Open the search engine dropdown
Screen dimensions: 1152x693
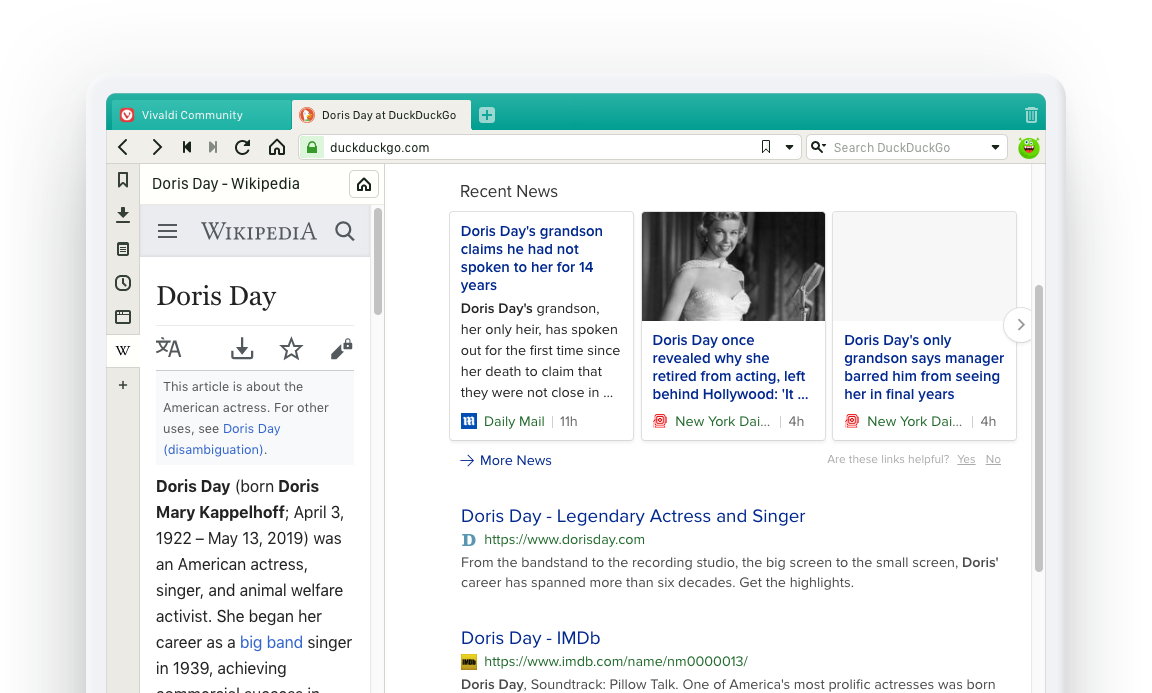click(994, 146)
